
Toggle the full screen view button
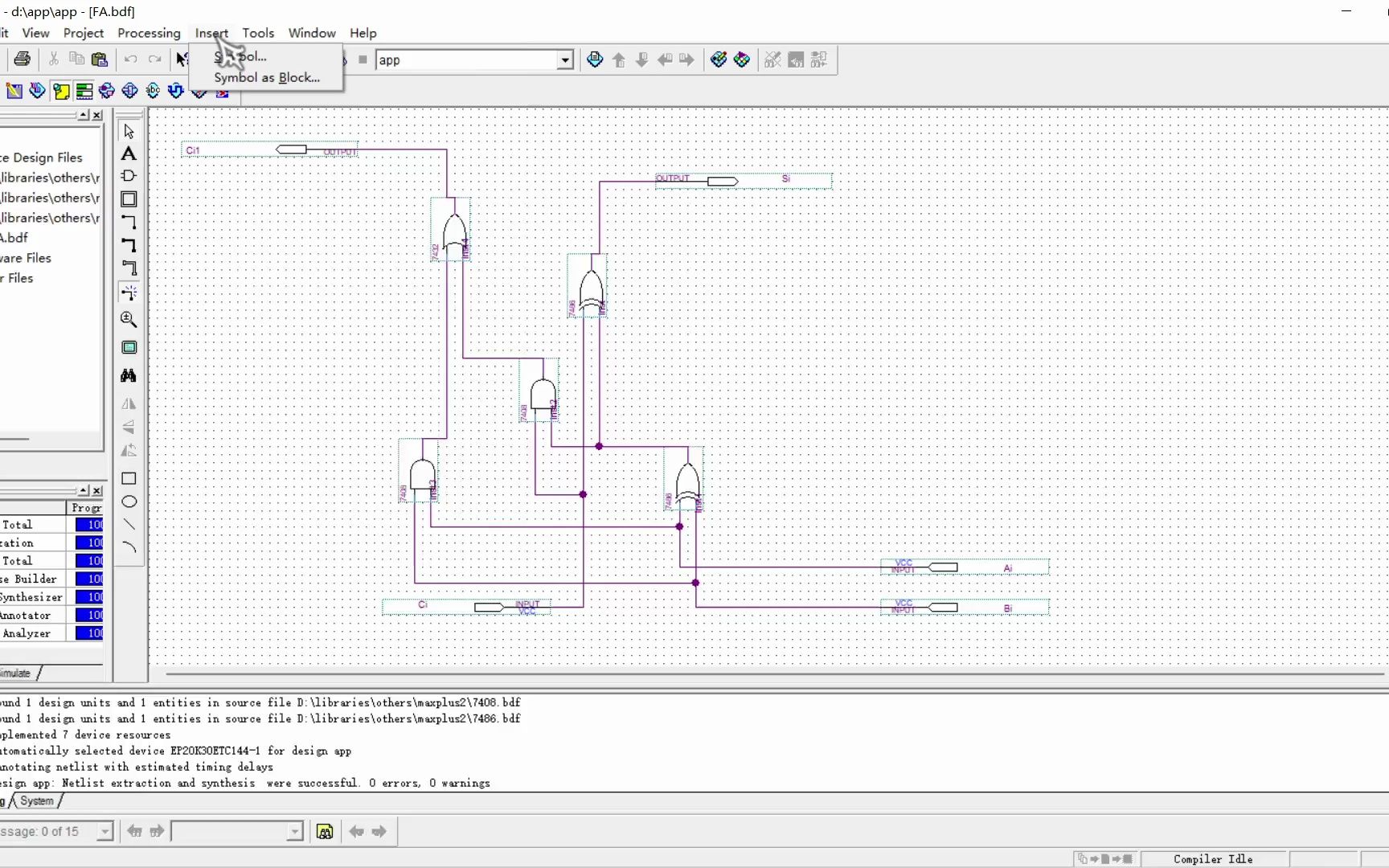(x=129, y=347)
